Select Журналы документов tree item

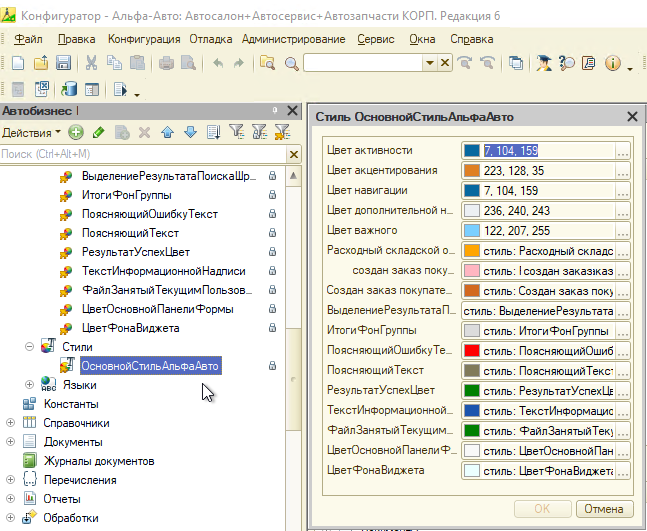[x=99, y=461]
